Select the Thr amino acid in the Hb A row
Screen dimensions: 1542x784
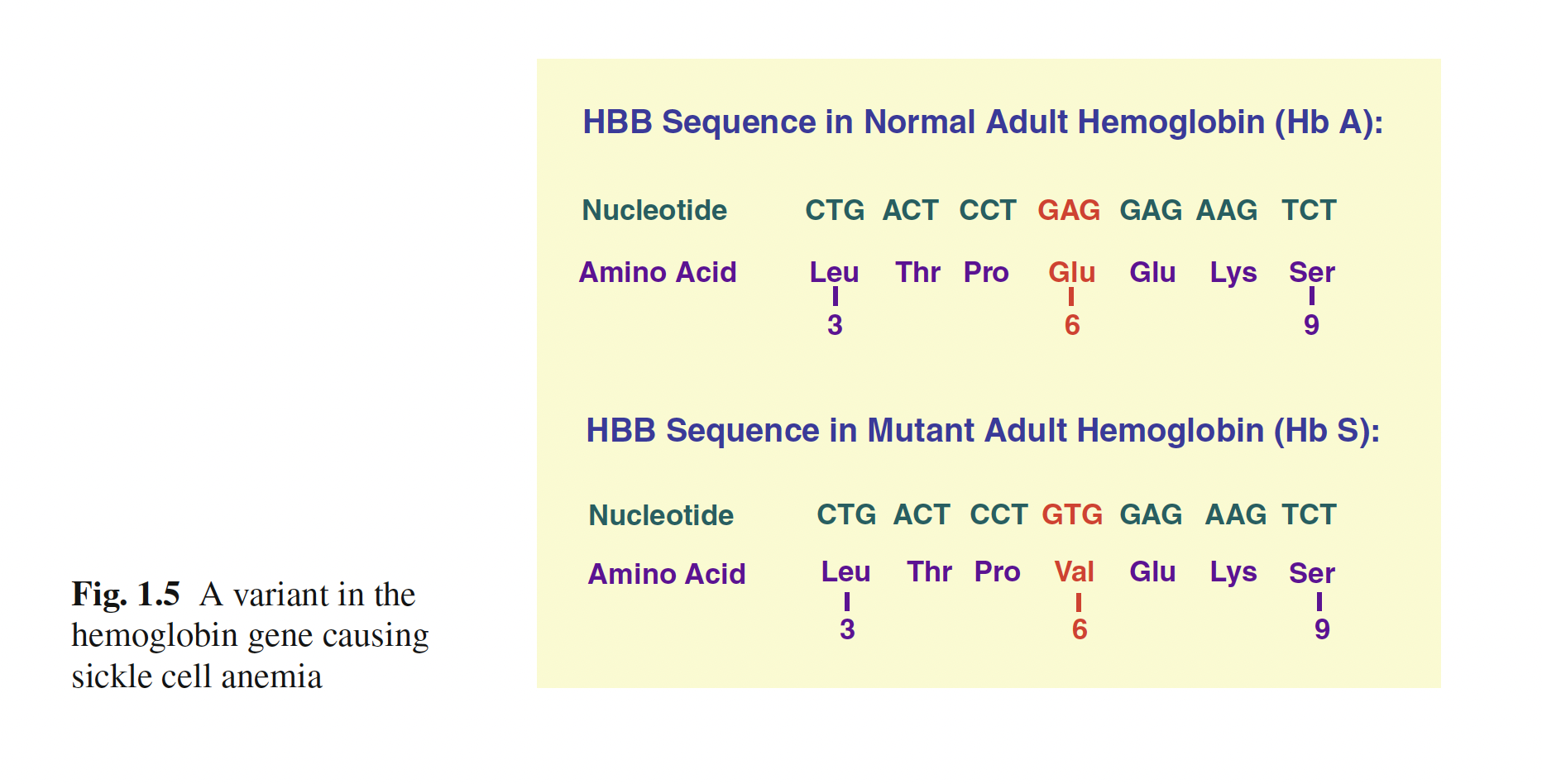click(x=917, y=272)
